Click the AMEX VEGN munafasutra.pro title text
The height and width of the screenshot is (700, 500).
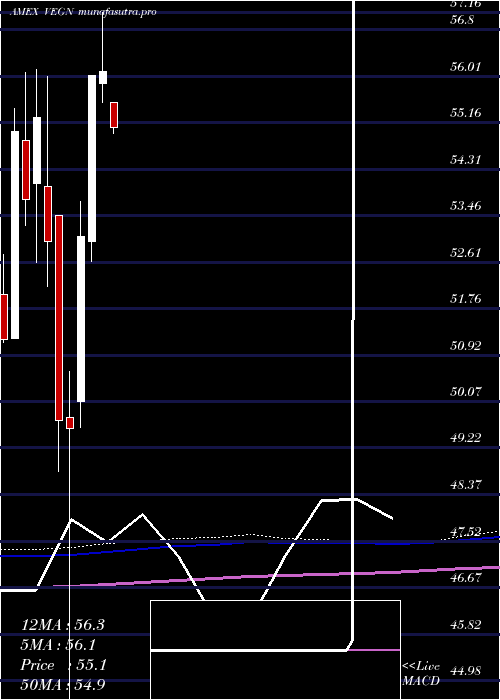tap(83, 12)
